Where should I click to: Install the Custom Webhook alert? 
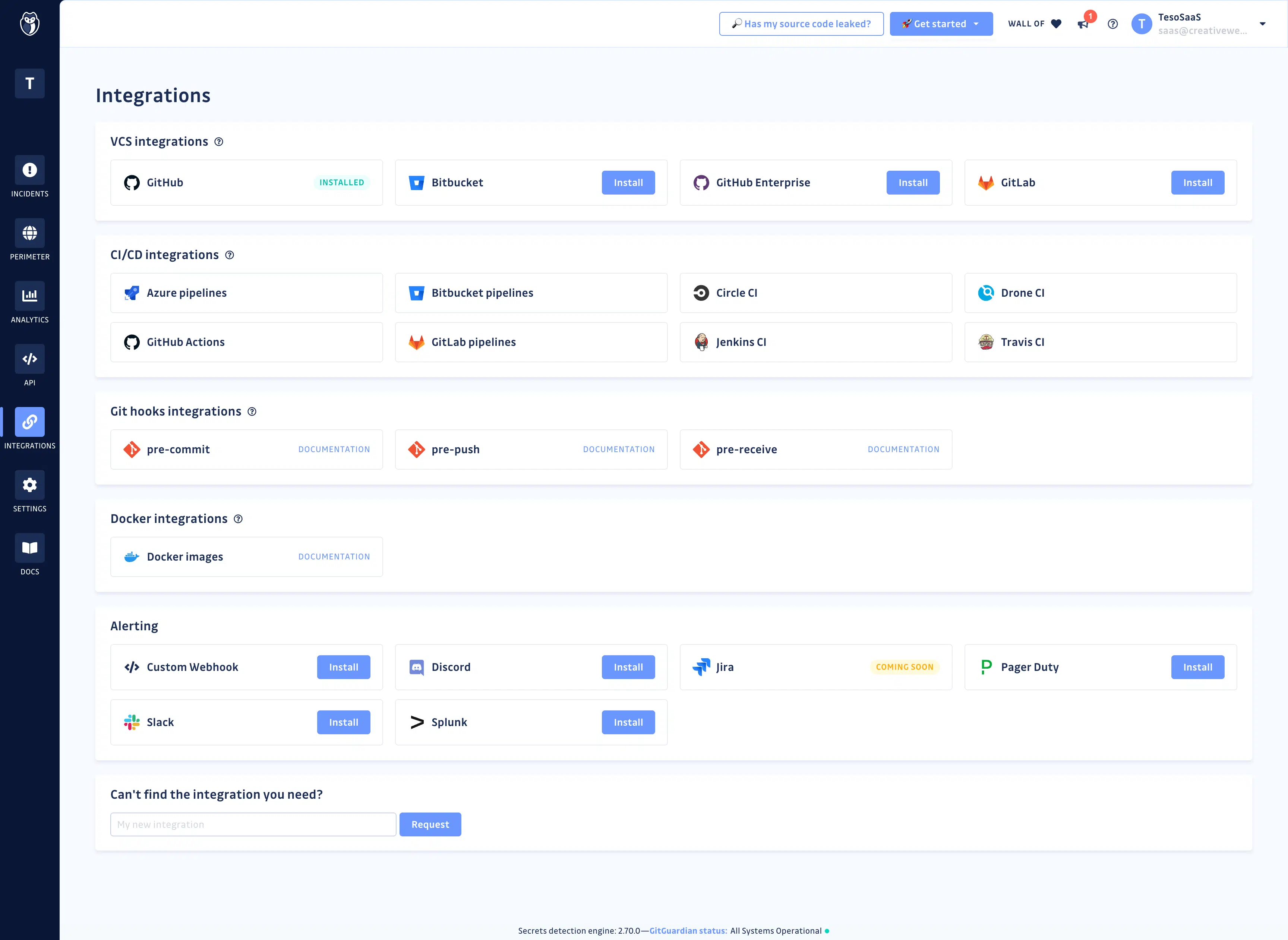point(344,667)
